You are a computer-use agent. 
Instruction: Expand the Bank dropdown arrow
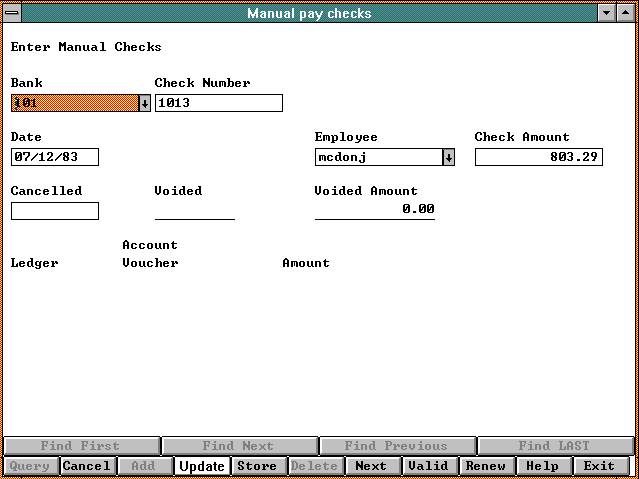[x=145, y=103]
